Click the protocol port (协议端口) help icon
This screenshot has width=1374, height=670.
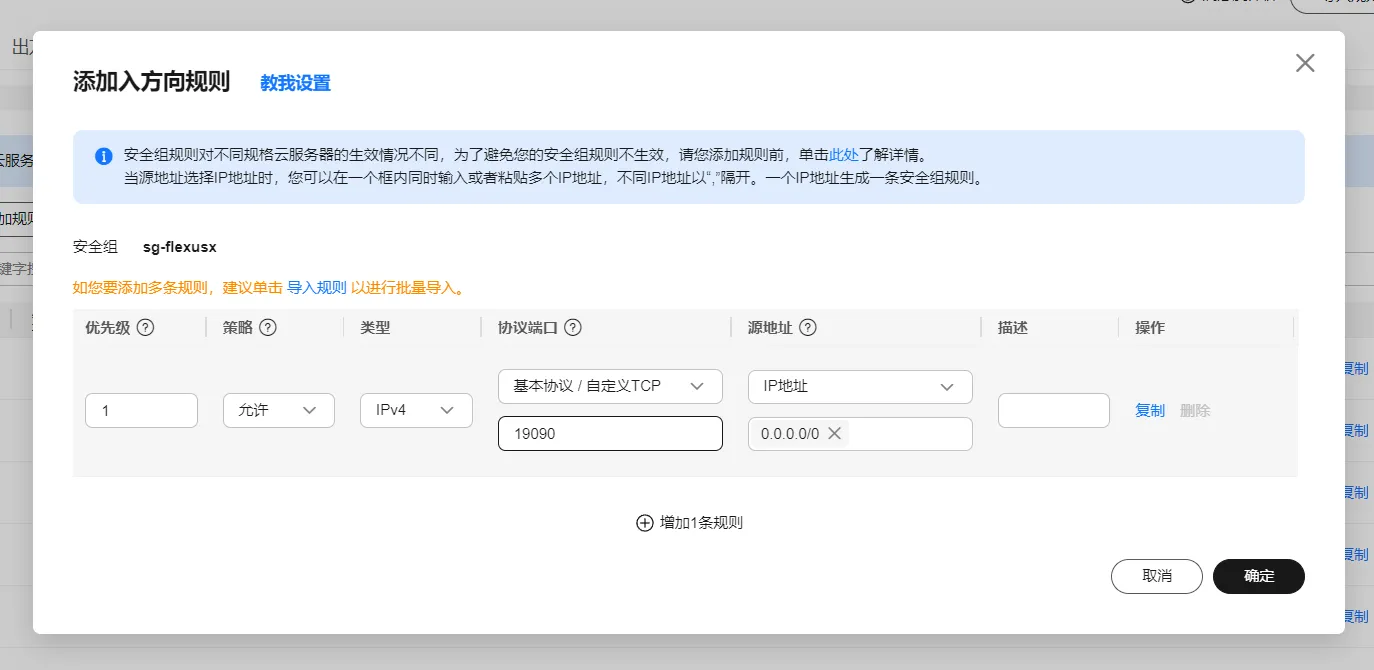573,328
